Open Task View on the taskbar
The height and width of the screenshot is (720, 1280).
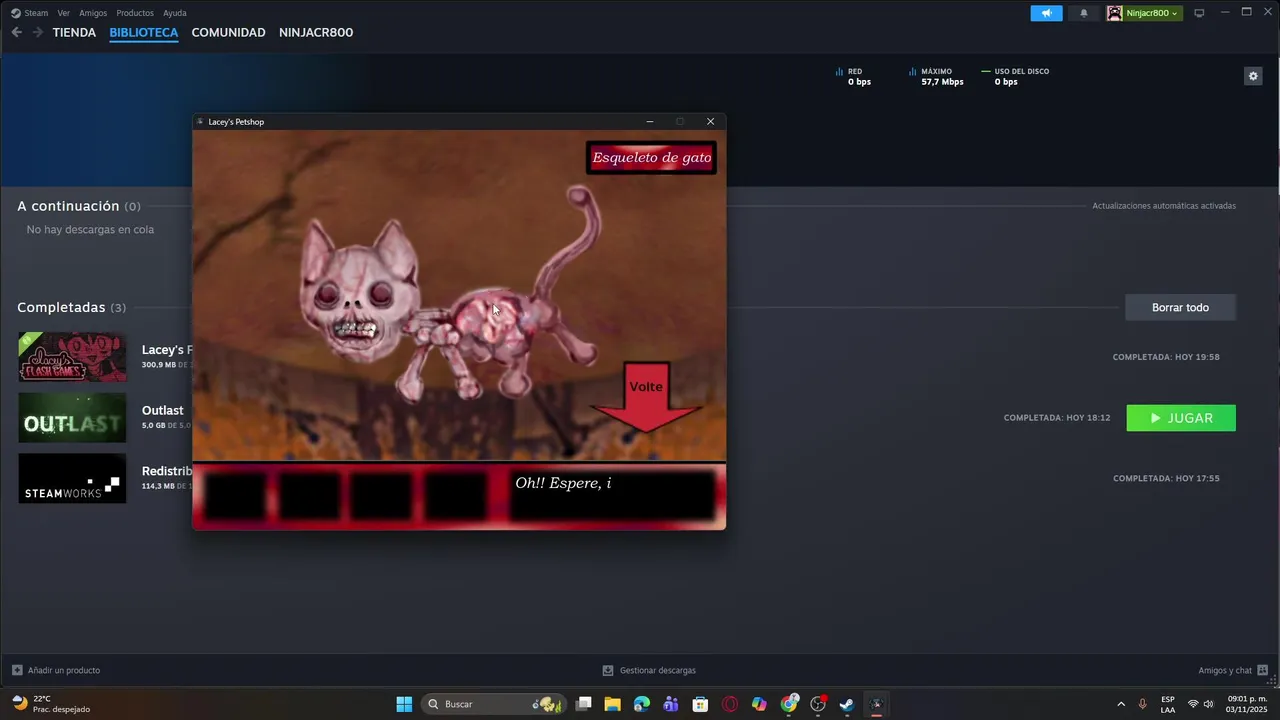point(584,704)
